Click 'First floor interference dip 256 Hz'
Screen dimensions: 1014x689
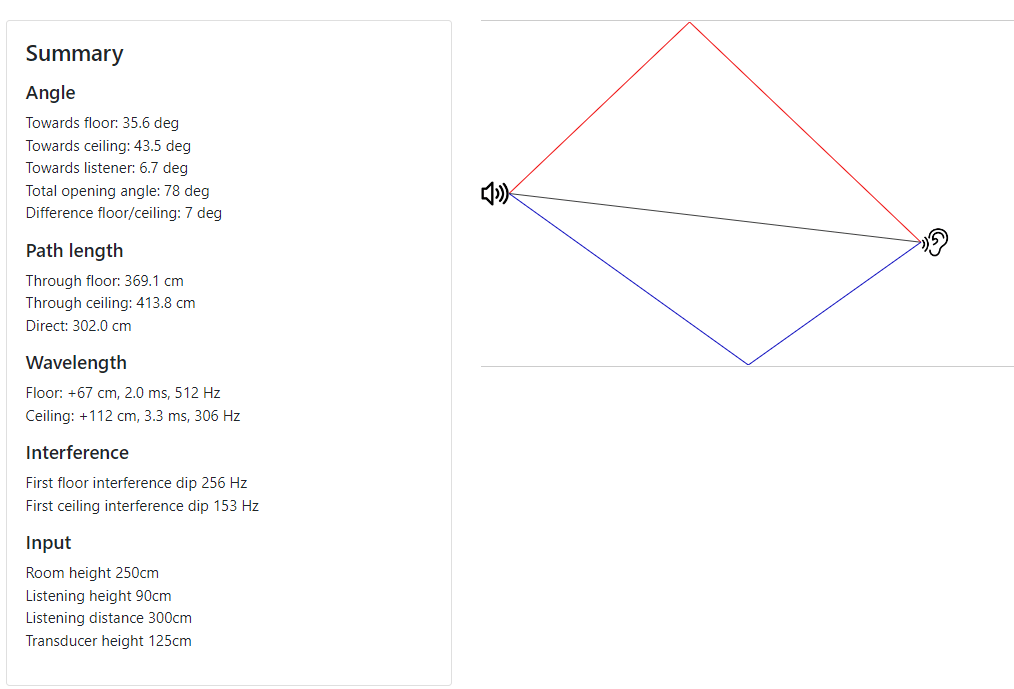tap(136, 483)
